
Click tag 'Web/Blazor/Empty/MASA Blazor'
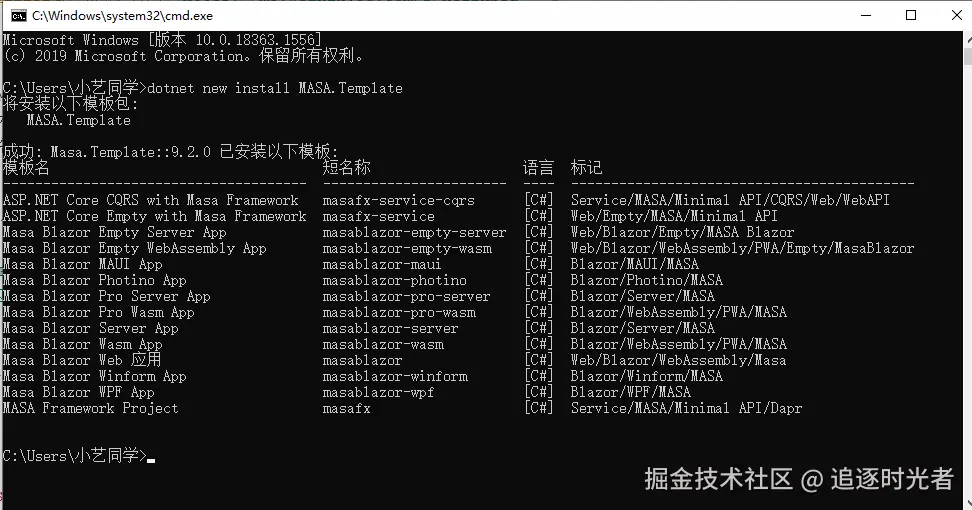(683, 232)
